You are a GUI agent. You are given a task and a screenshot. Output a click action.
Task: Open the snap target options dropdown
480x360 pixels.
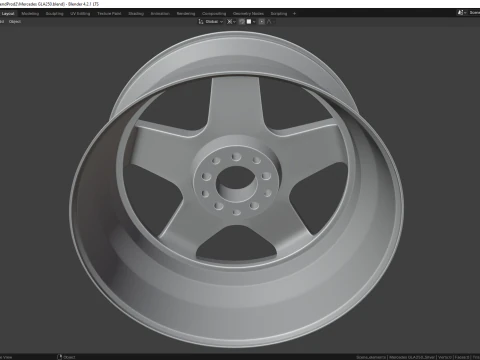251,22
